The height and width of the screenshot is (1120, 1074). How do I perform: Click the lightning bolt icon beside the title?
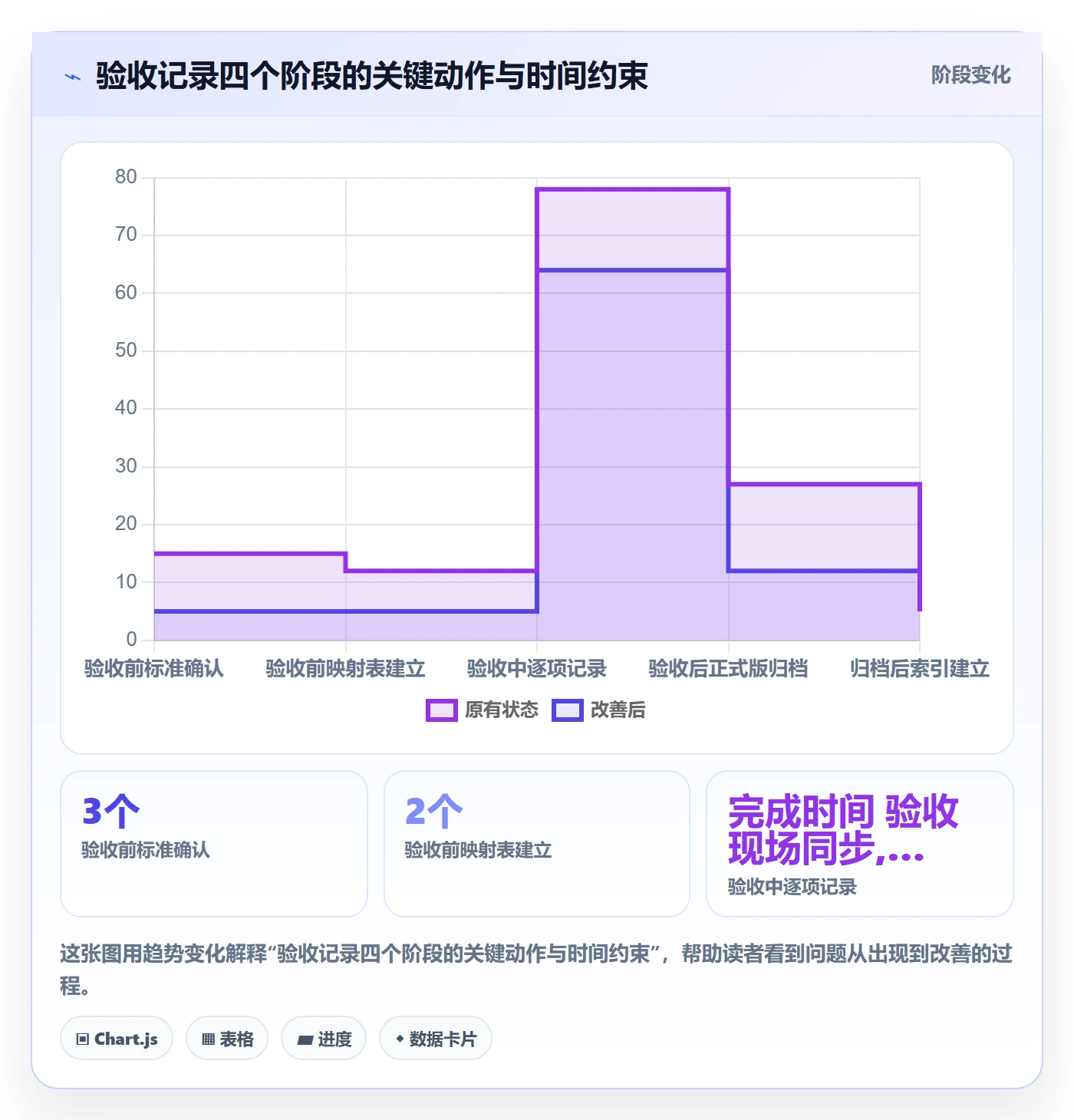click(73, 77)
